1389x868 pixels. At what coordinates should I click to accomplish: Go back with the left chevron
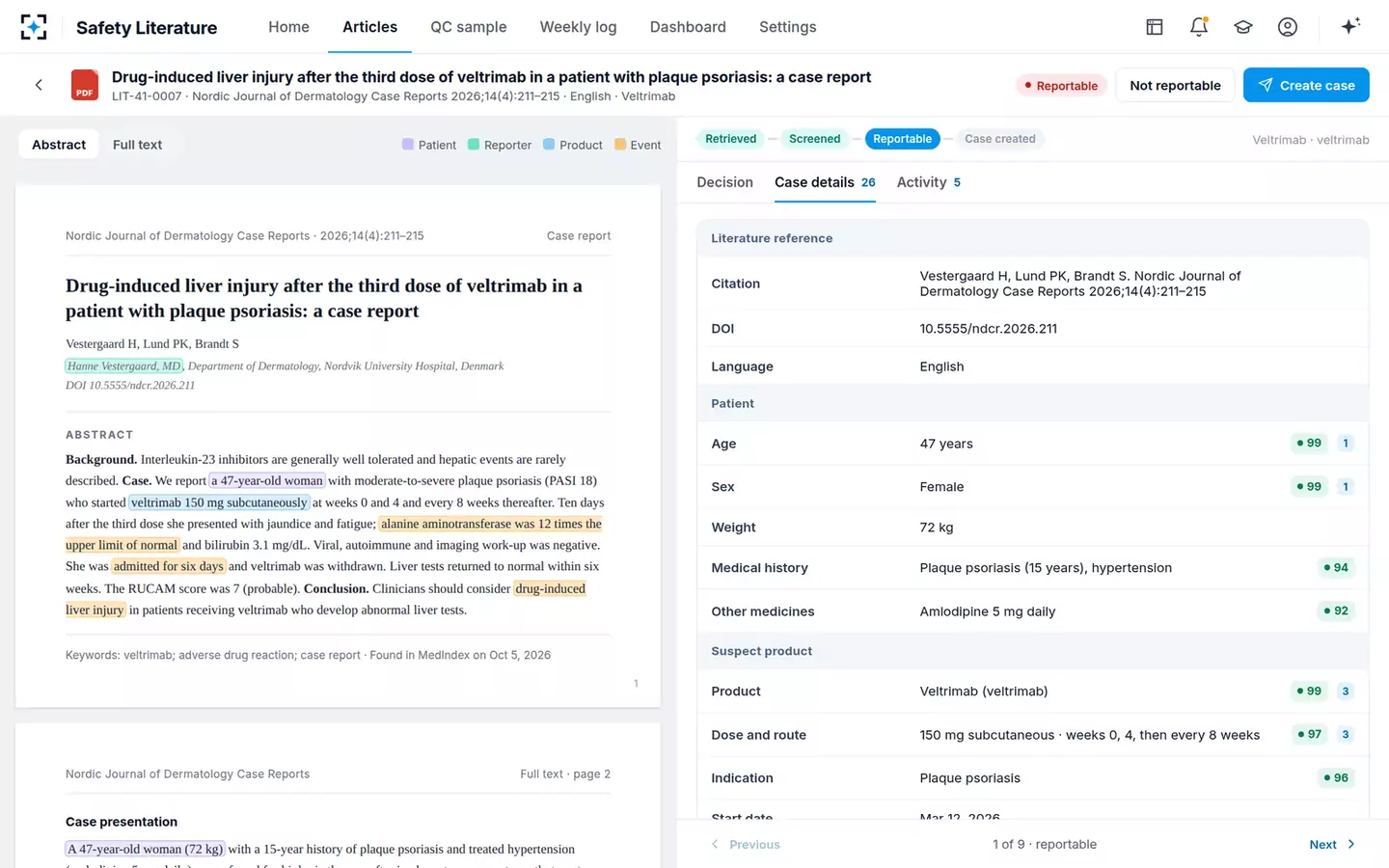click(39, 85)
